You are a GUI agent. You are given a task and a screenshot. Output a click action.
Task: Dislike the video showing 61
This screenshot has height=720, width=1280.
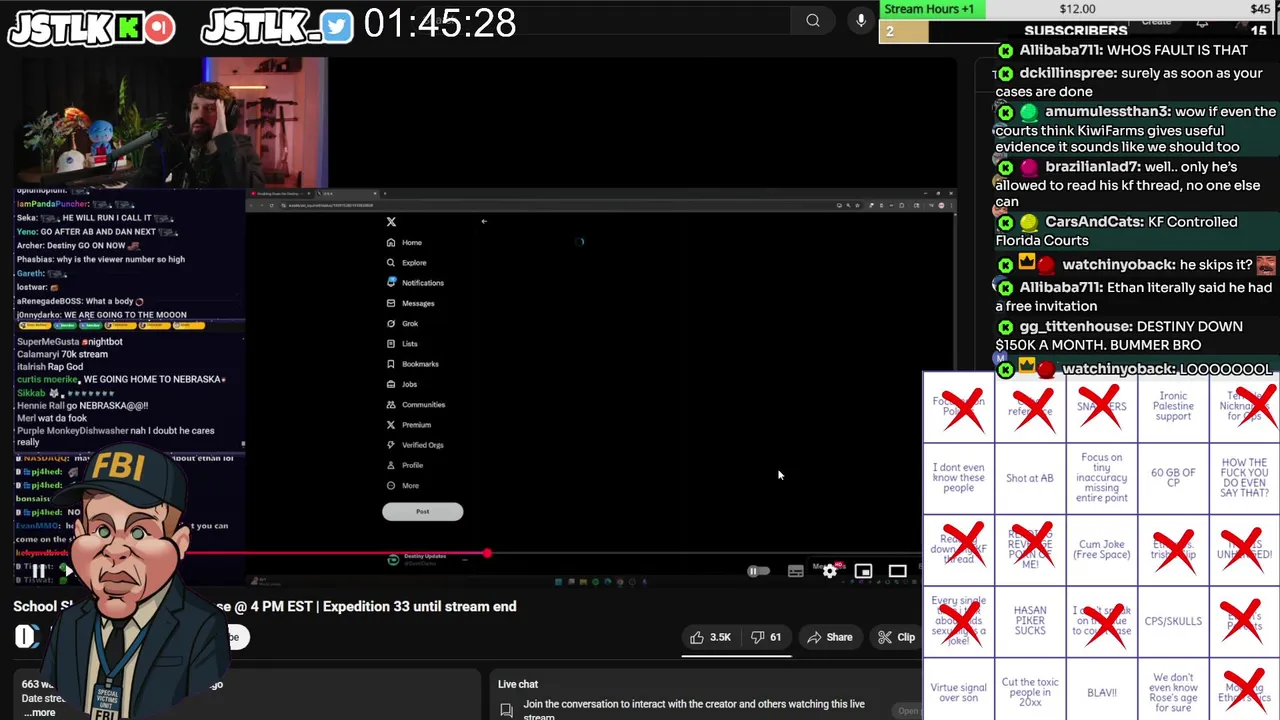(x=765, y=637)
